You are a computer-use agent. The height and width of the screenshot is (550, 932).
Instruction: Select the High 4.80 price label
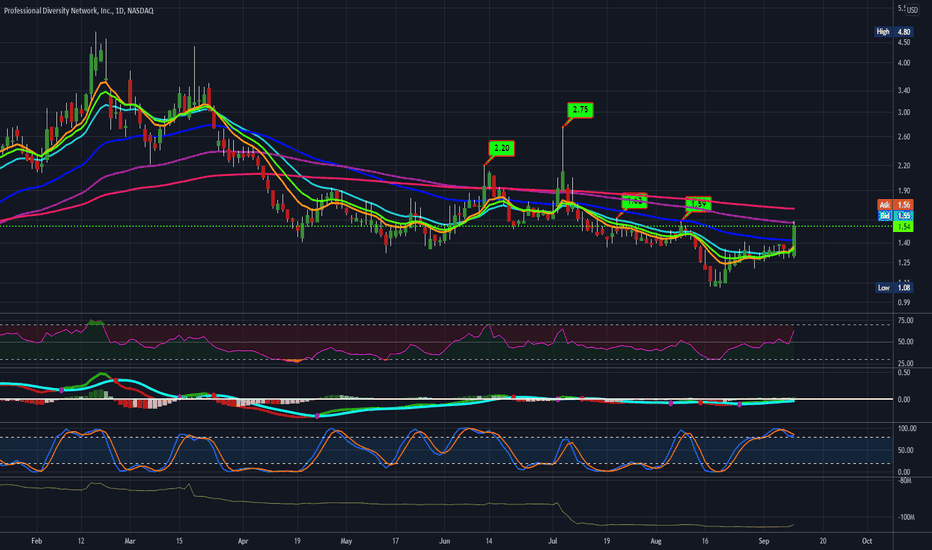[893, 32]
